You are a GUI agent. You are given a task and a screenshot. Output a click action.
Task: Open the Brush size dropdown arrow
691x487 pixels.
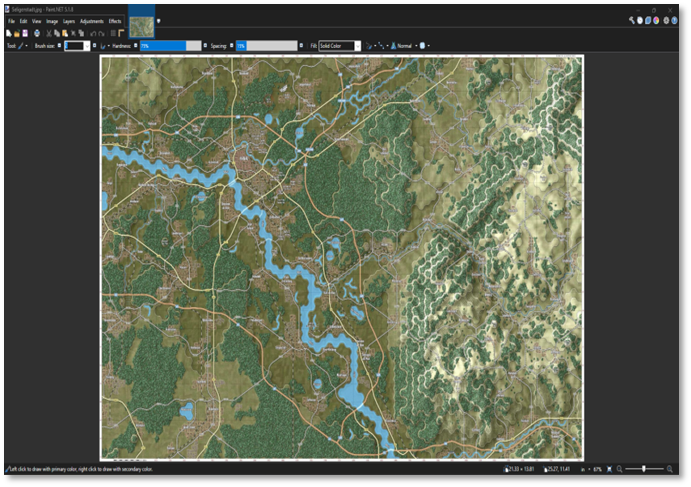[x=86, y=46]
